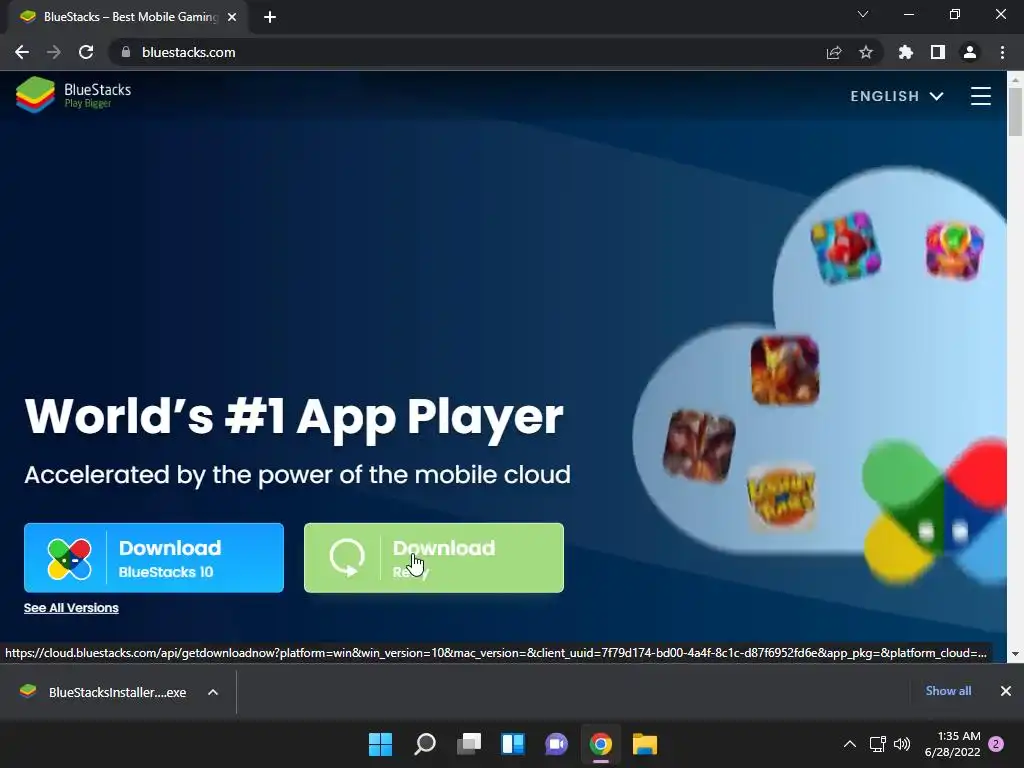The height and width of the screenshot is (768, 1024).
Task: Open the hamburger navigation menu
Action: [x=980, y=96]
